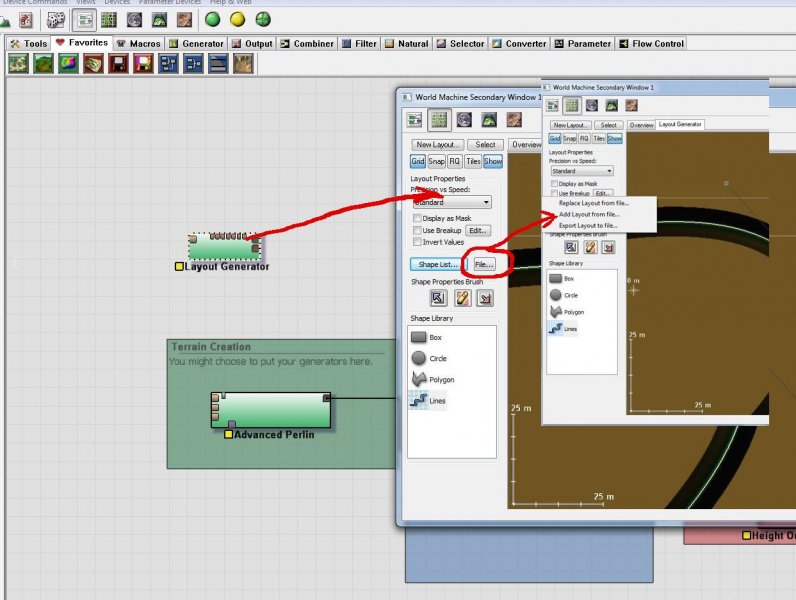Click File... button next to Shape List
This screenshot has width=796, height=600.
coord(484,264)
